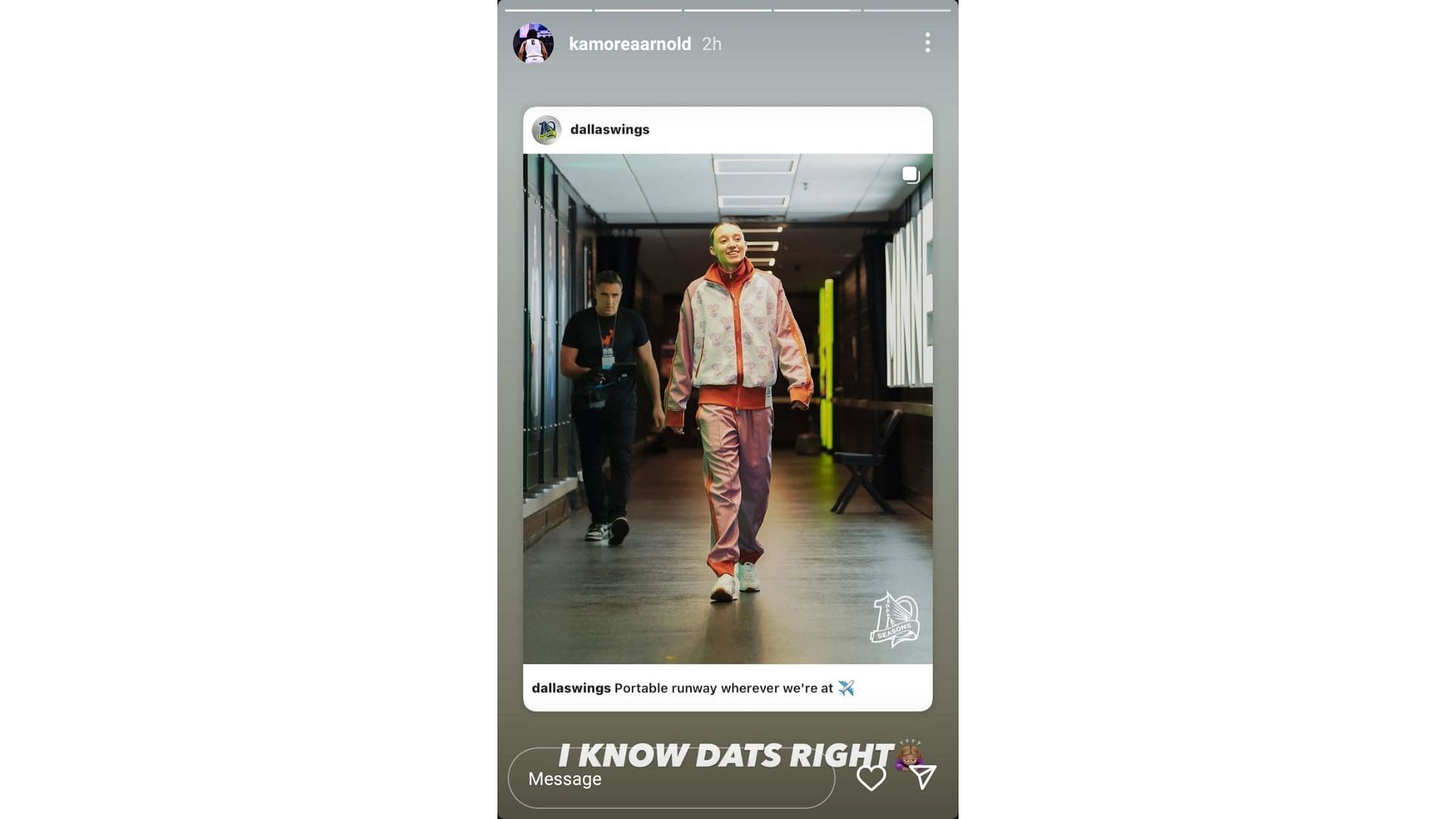This screenshot has width=1456, height=819.
Task: Click the kamoreaarnold username
Action: (629, 44)
